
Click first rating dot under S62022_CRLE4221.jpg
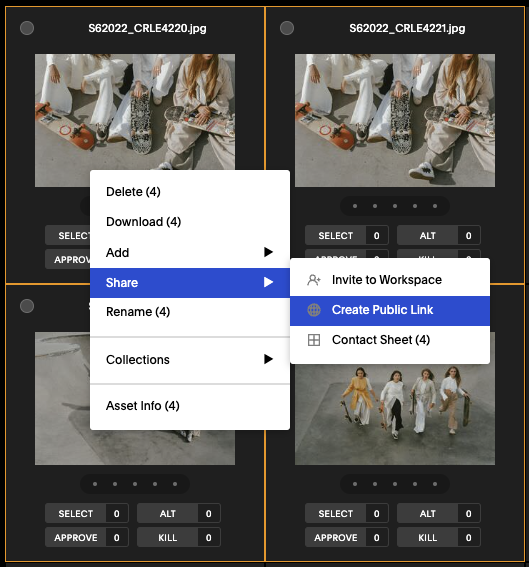[355, 206]
